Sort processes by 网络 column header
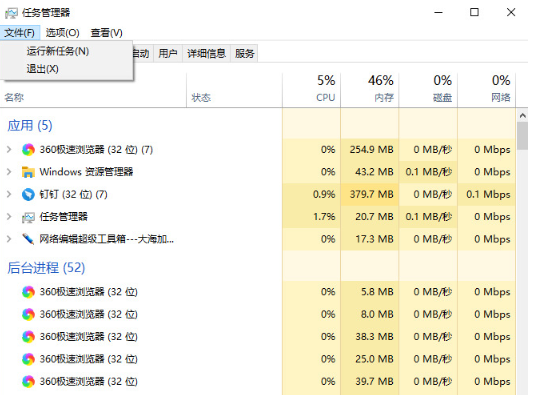 click(486, 89)
